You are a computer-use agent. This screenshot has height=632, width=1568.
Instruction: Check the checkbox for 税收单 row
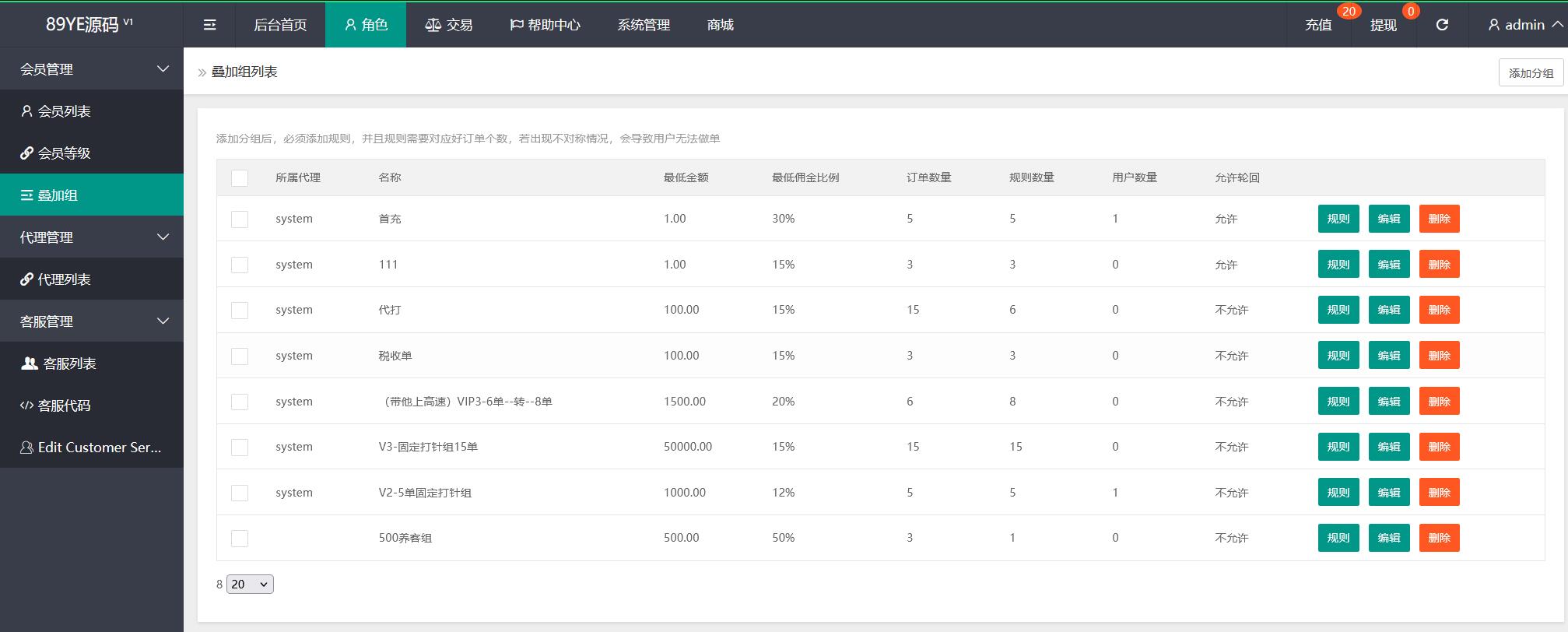point(240,356)
